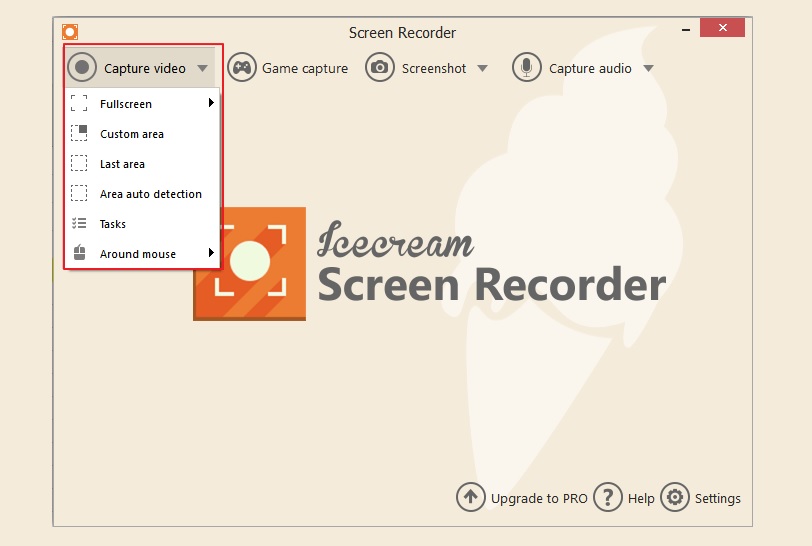This screenshot has width=812, height=546.
Task: Select Area auto detection option
Action: coord(143,194)
